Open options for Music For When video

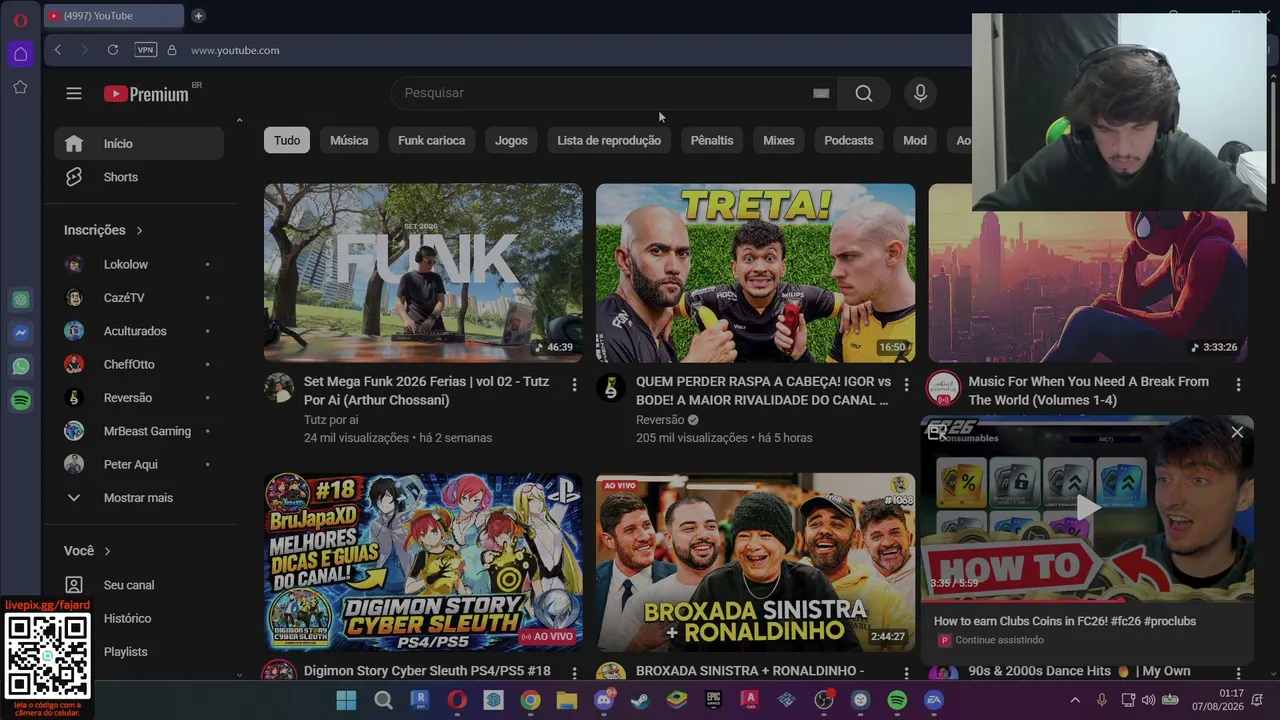1238,385
